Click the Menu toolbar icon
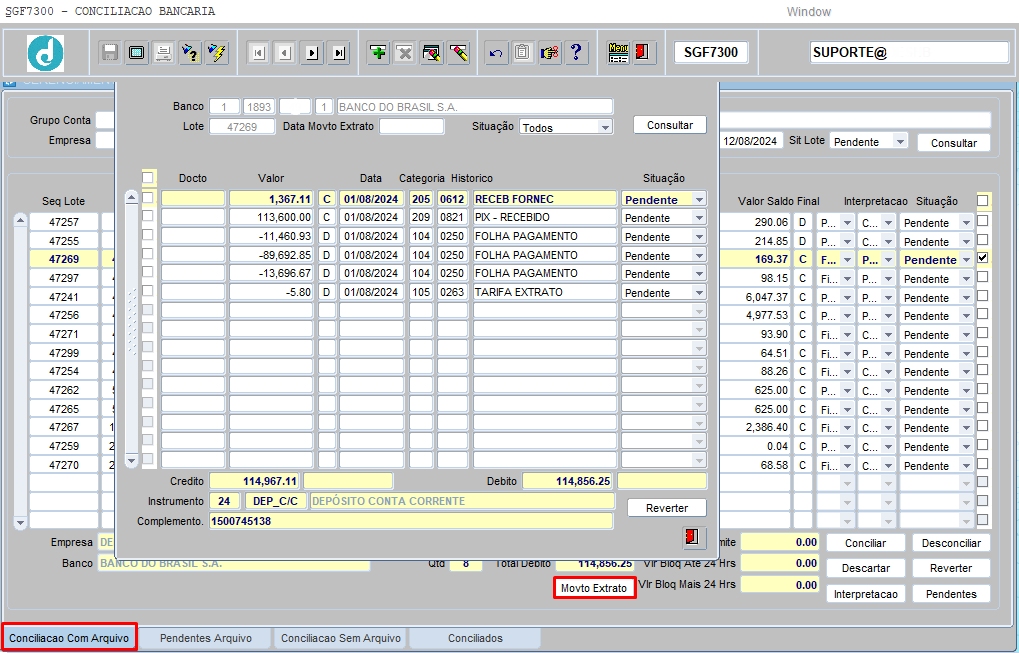The width and height of the screenshot is (1019, 653). click(618, 52)
